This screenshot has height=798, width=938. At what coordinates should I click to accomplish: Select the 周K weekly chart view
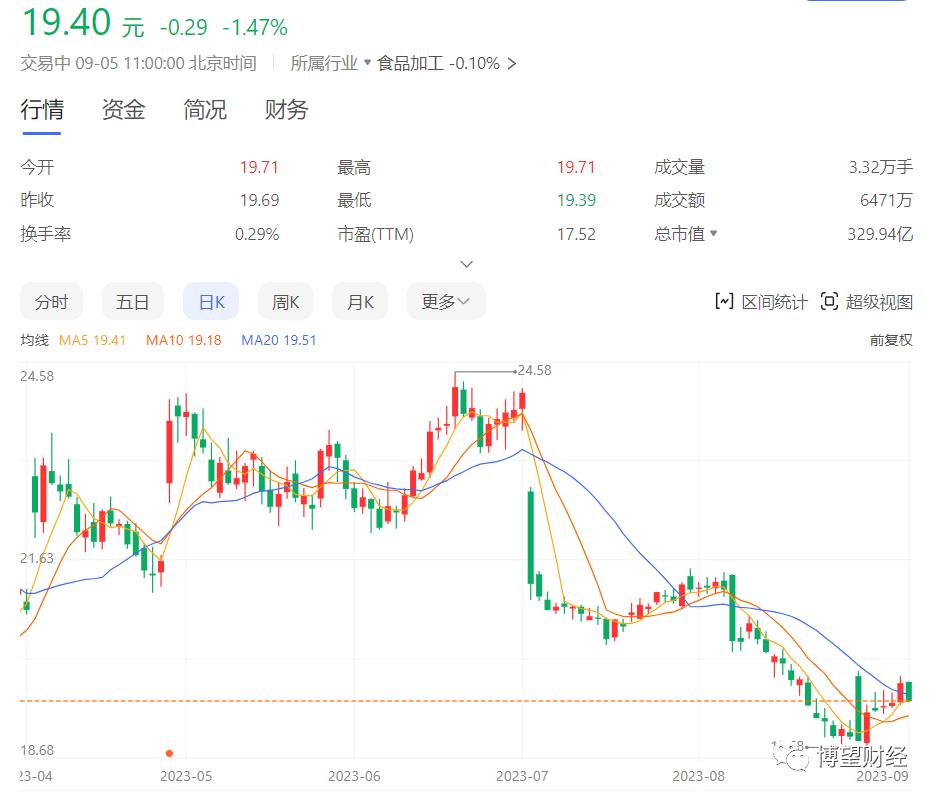(x=285, y=301)
